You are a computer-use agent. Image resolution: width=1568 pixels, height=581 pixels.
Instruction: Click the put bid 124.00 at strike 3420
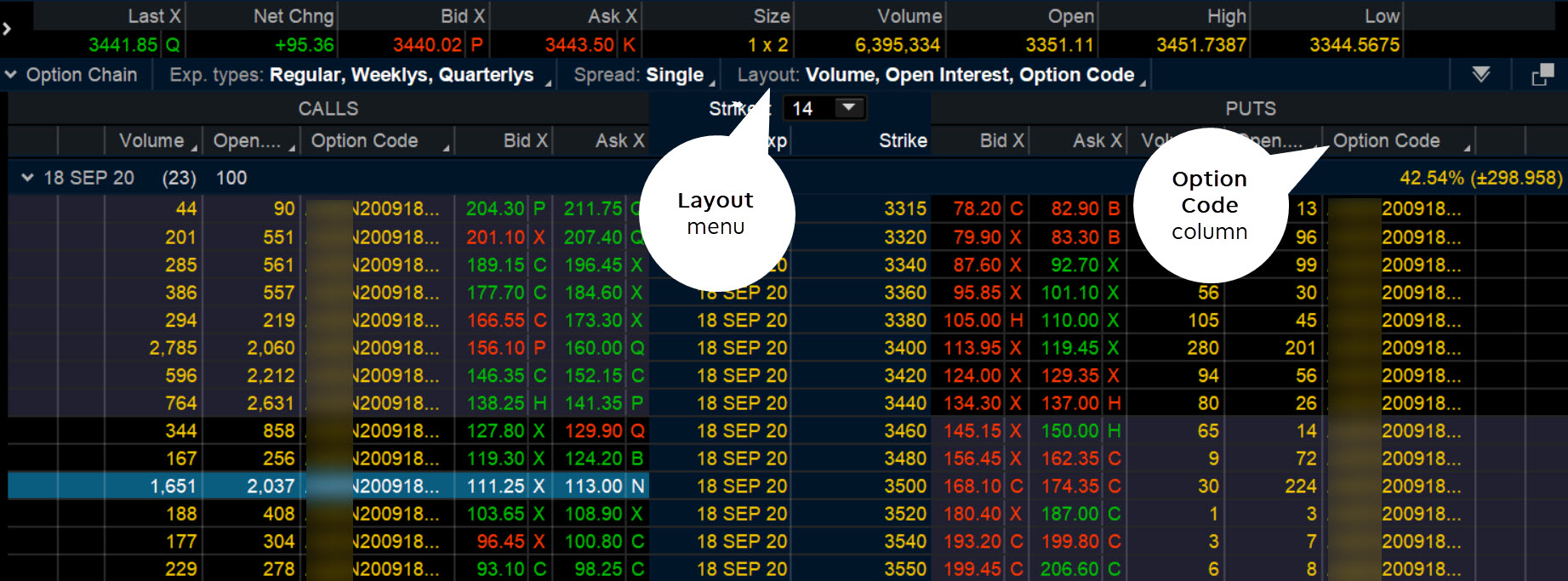click(972, 375)
